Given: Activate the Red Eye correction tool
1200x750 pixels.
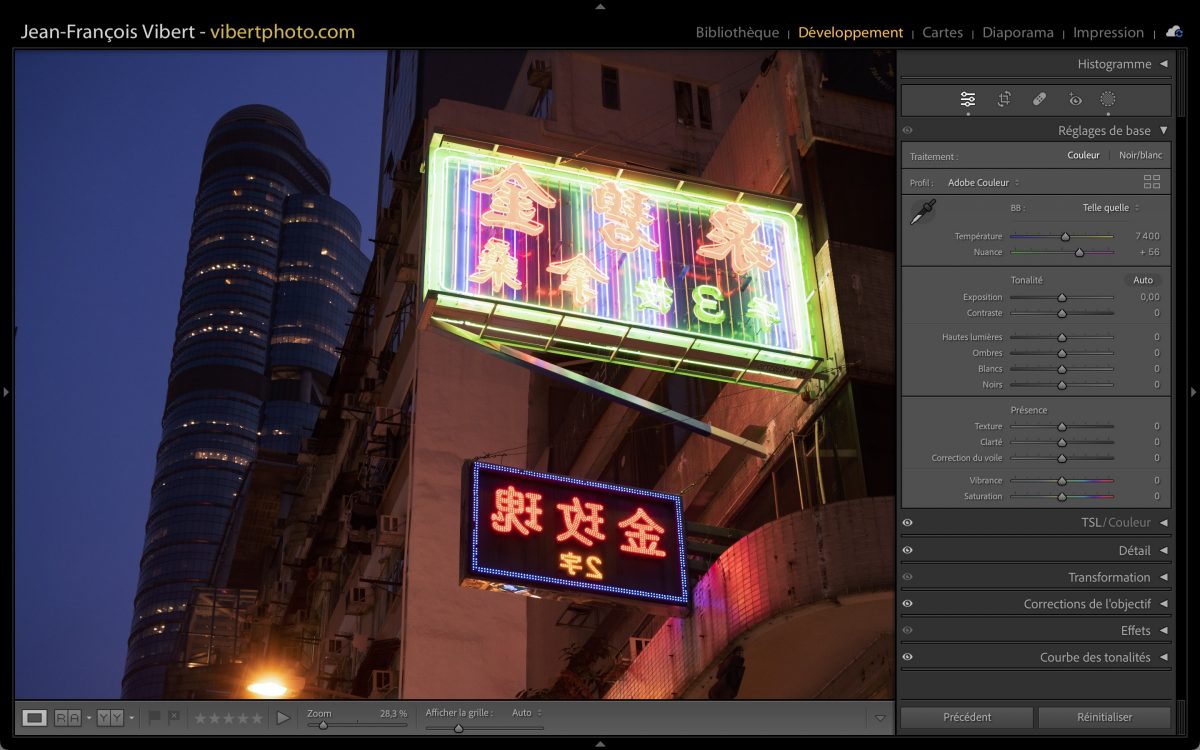Looking at the screenshot, I should tap(1075, 99).
